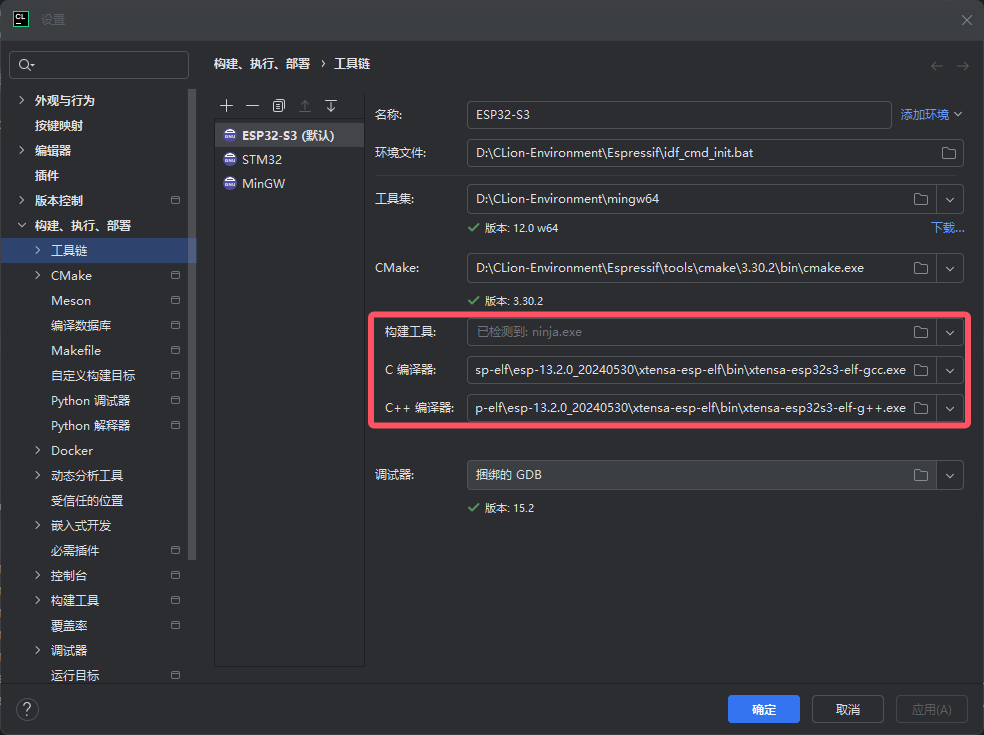
Task: Collapse 构建、执行、部署 tree node
Action: point(22,225)
